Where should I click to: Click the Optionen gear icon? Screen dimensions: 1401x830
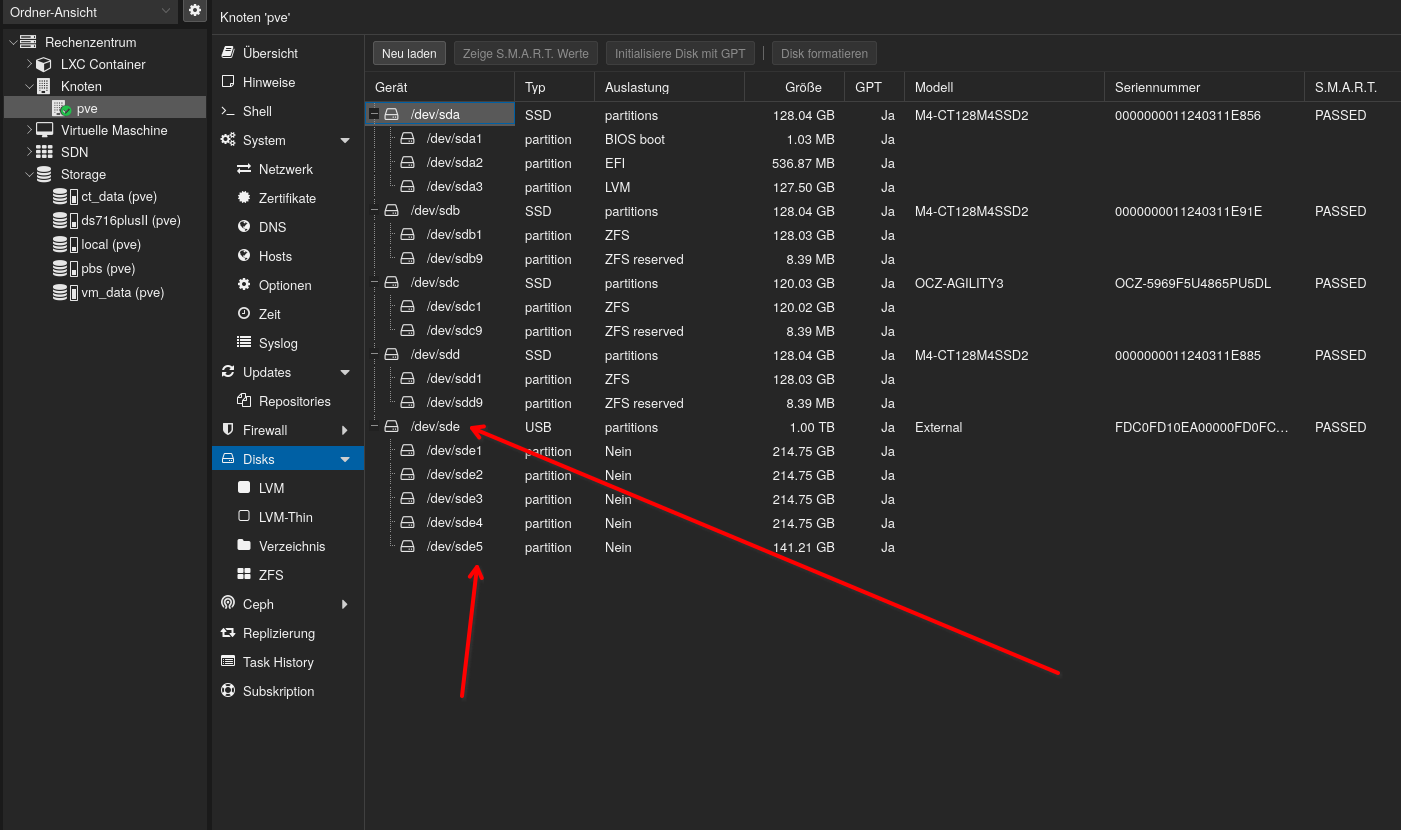click(244, 285)
